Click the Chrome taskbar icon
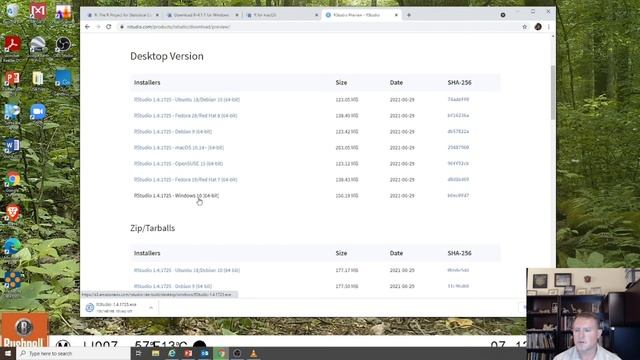The width and height of the screenshot is (640, 360). (x=221, y=353)
